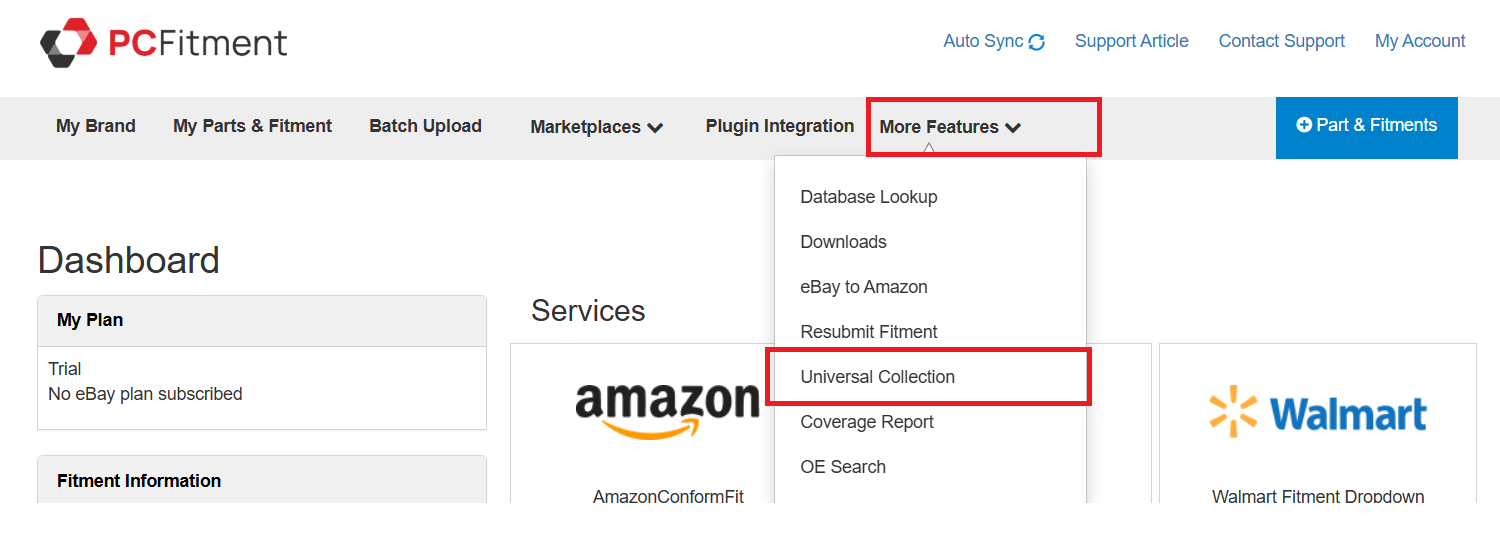The height and width of the screenshot is (539, 1500).
Task: Click the Walmart spark logo
Action: 1232,411
